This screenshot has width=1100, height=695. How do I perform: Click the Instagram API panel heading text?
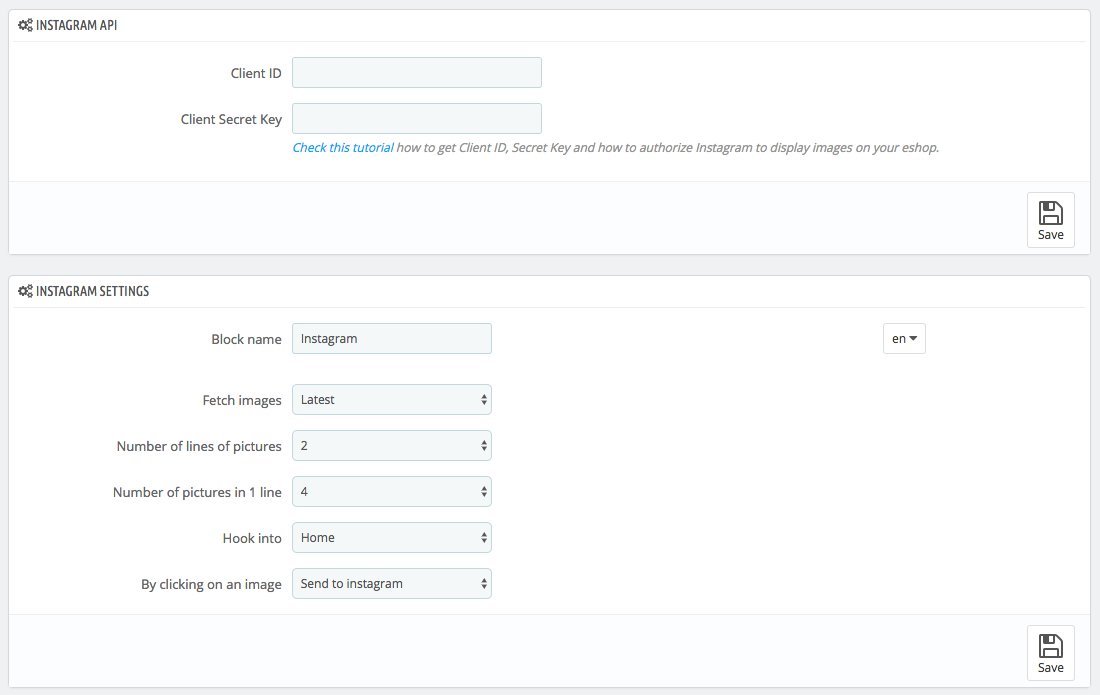76,25
